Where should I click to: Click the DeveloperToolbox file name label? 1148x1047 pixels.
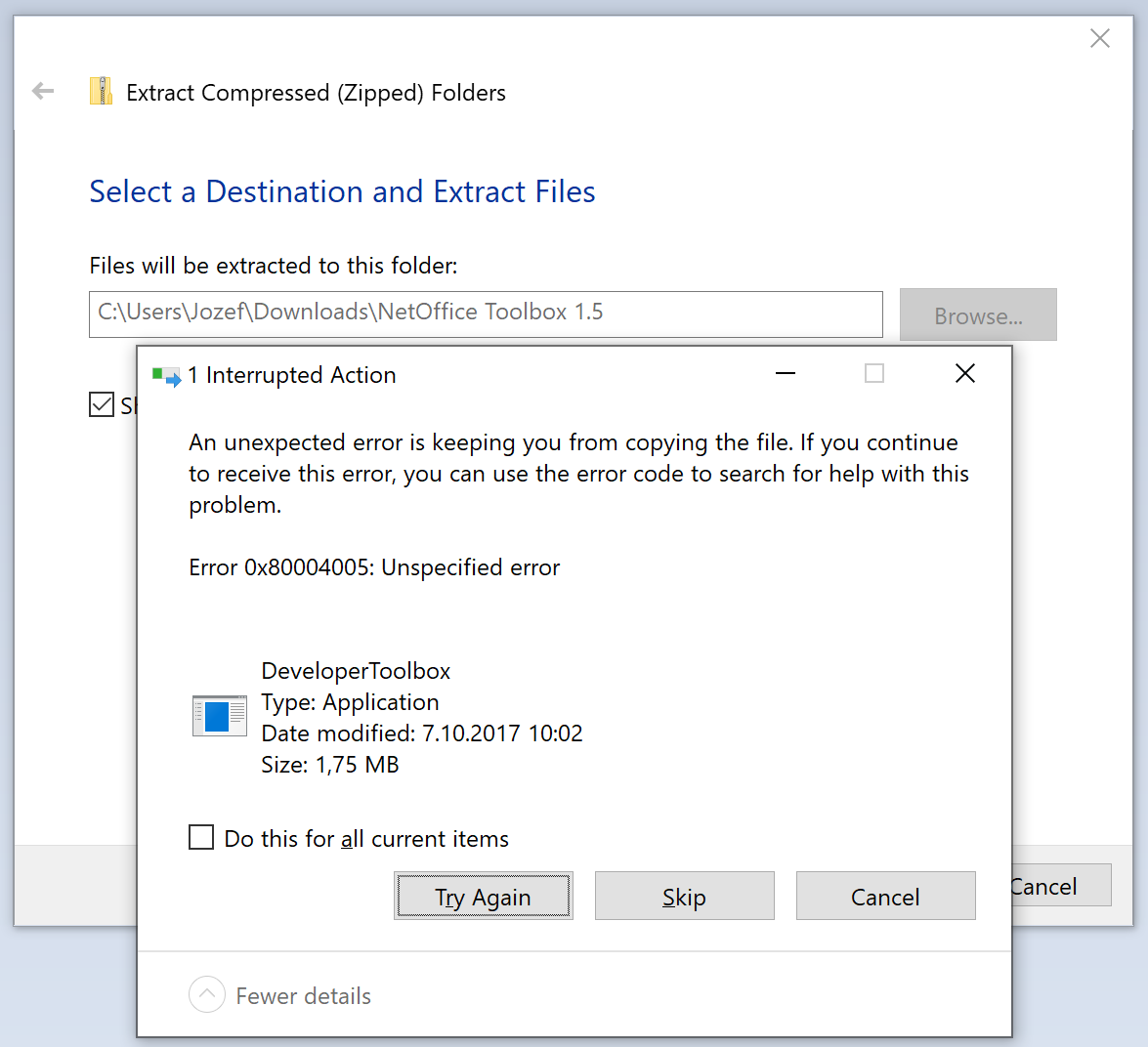click(356, 671)
